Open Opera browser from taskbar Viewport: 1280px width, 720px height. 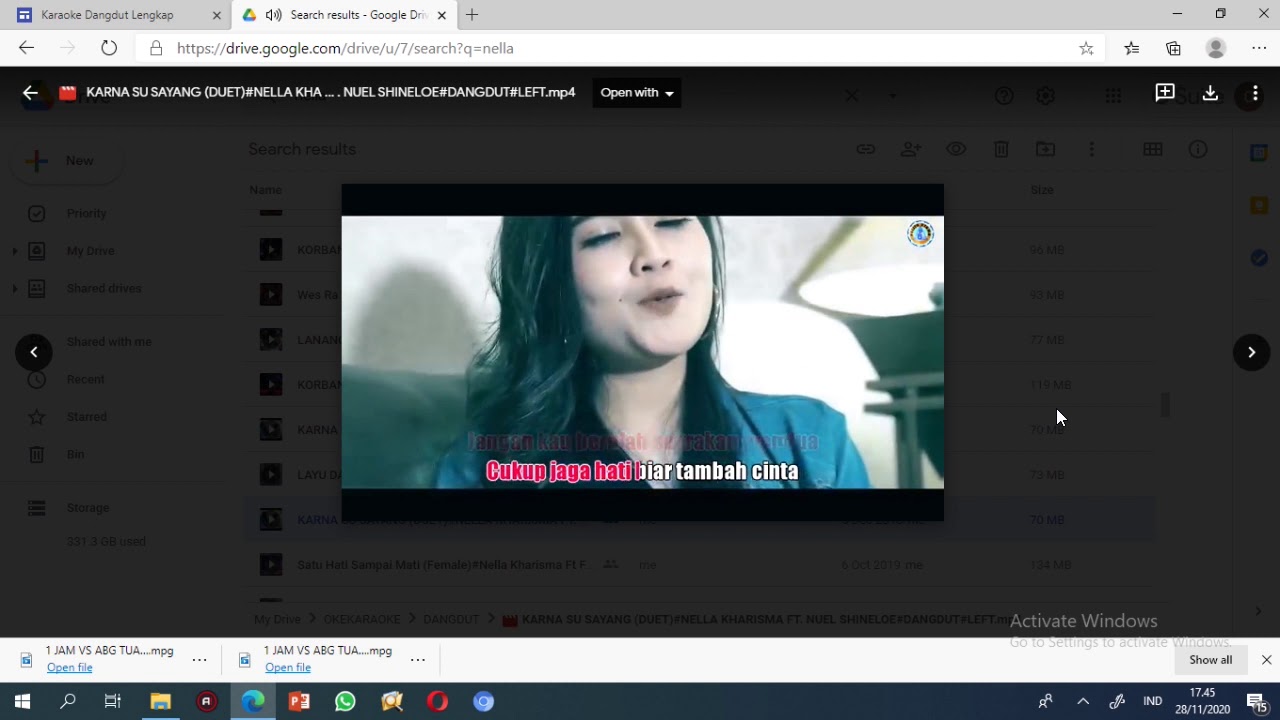click(437, 701)
